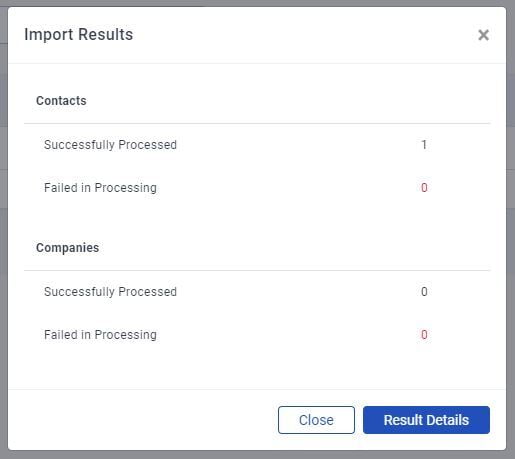Image resolution: width=515 pixels, height=459 pixels.
Task: Select Companies Failed in Processing label
Action: point(100,335)
